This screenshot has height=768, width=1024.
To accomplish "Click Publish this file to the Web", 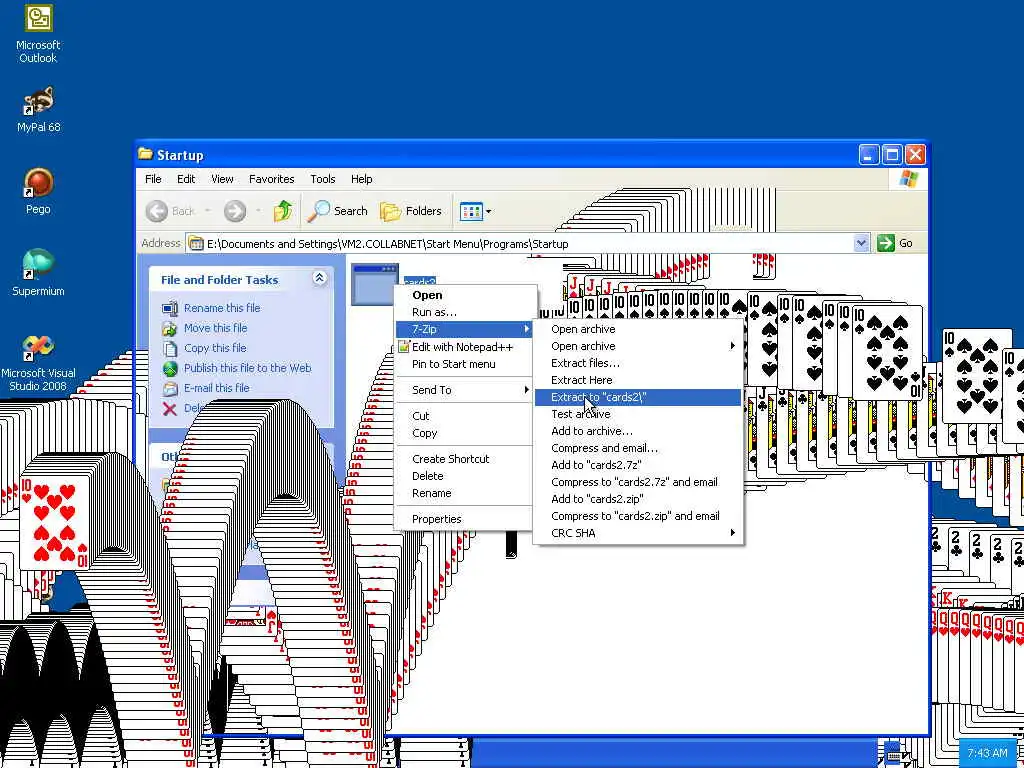I will (248, 368).
